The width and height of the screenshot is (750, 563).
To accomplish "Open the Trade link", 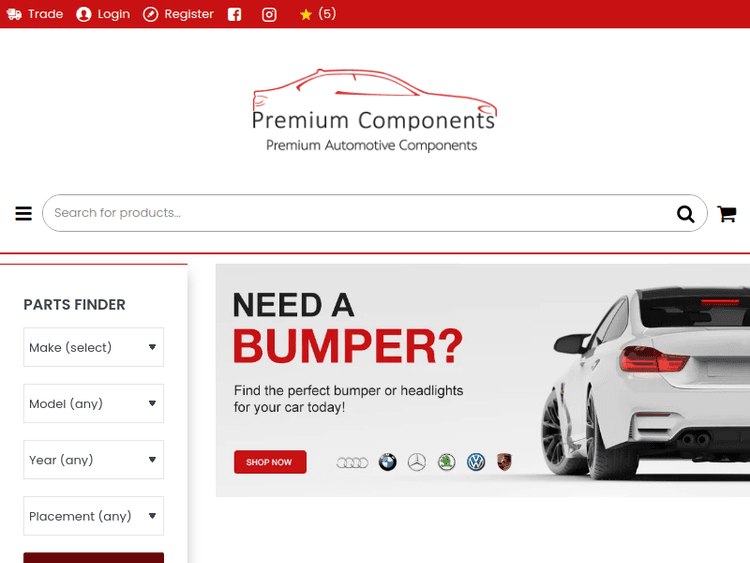I will (45, 14).
